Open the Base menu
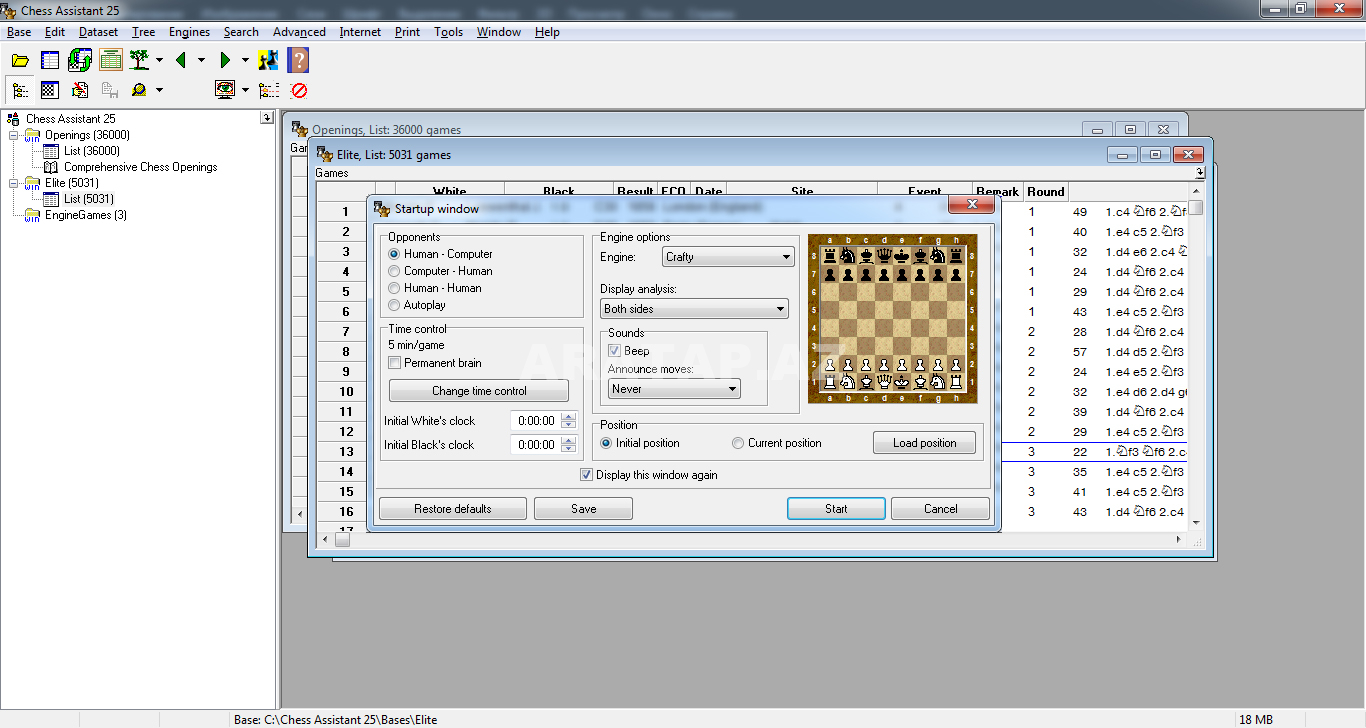 [19, 32]
